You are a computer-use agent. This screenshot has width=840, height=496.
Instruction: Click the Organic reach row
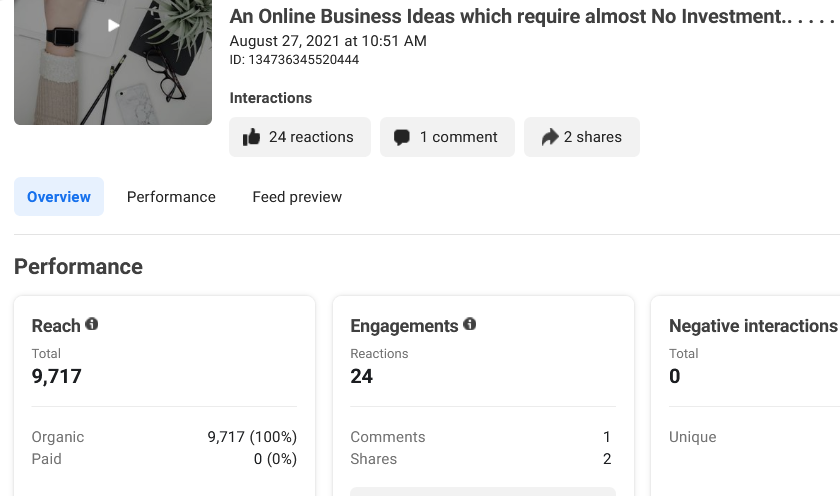164,437
